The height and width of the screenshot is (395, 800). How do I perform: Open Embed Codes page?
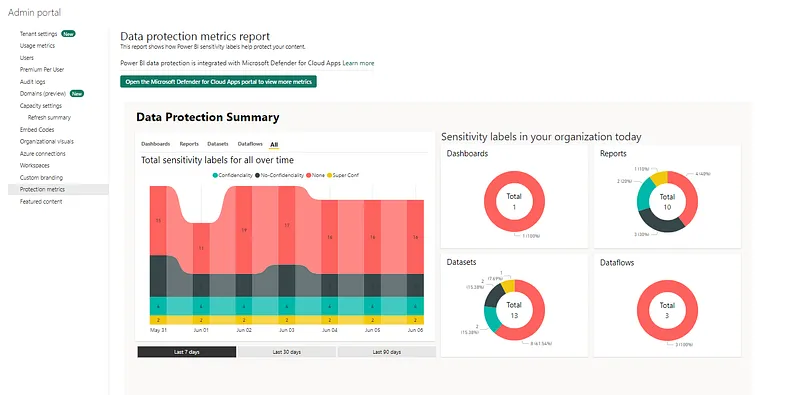coord(37,130)
